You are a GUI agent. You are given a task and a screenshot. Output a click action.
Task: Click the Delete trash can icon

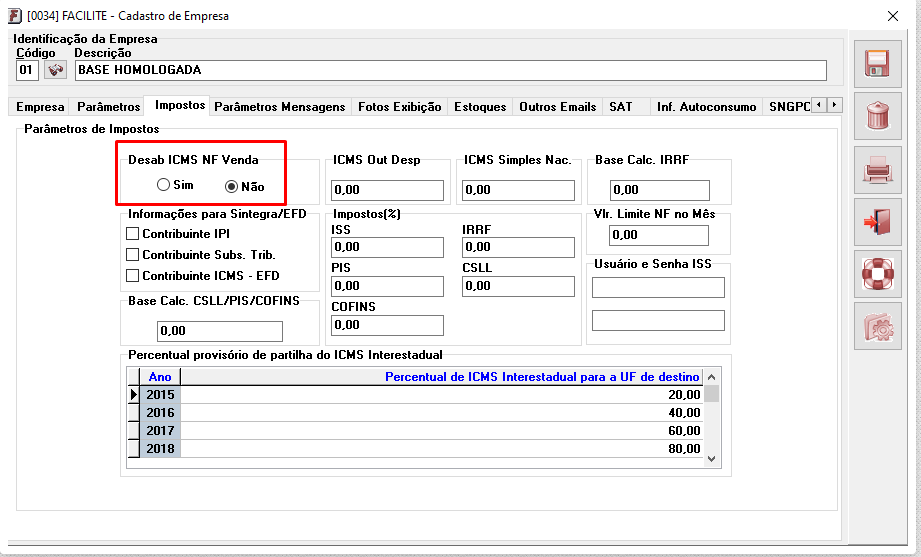pos(878,116)
